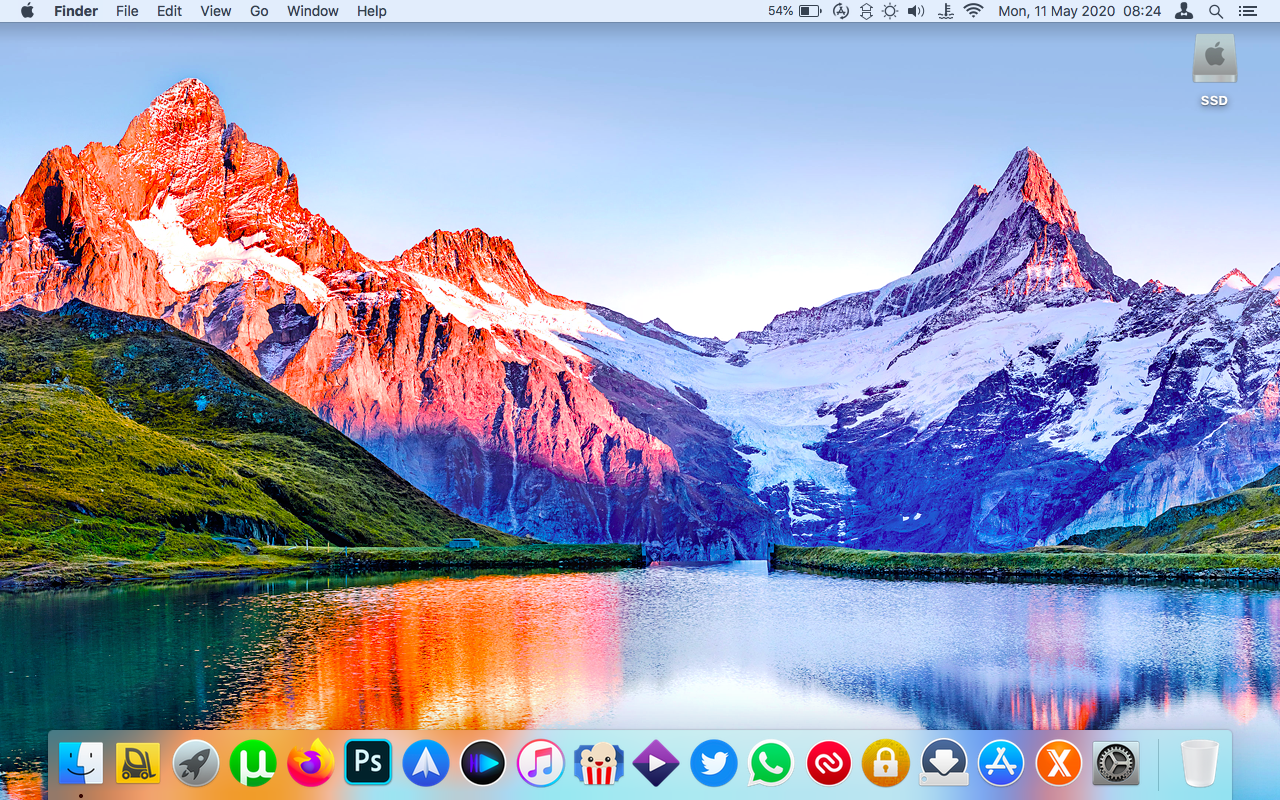Screen dimensions: 1280x800
Task: Launch Firefox from the dock
Action: pos(311,764)
